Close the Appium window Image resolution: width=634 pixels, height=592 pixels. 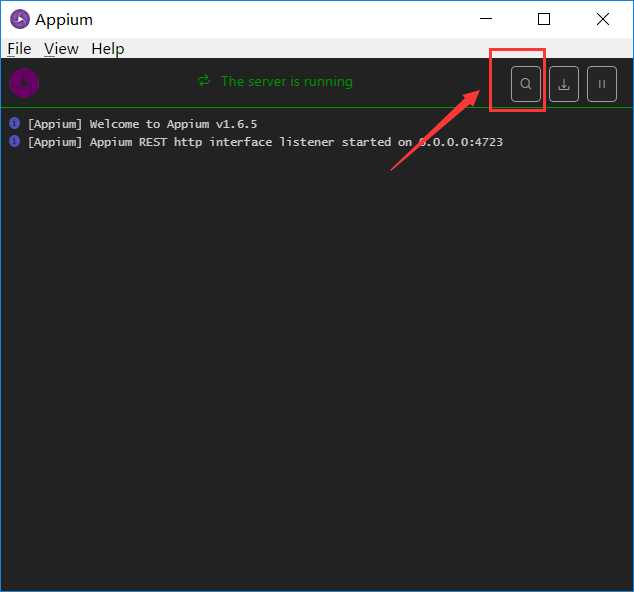click(602, 19)
